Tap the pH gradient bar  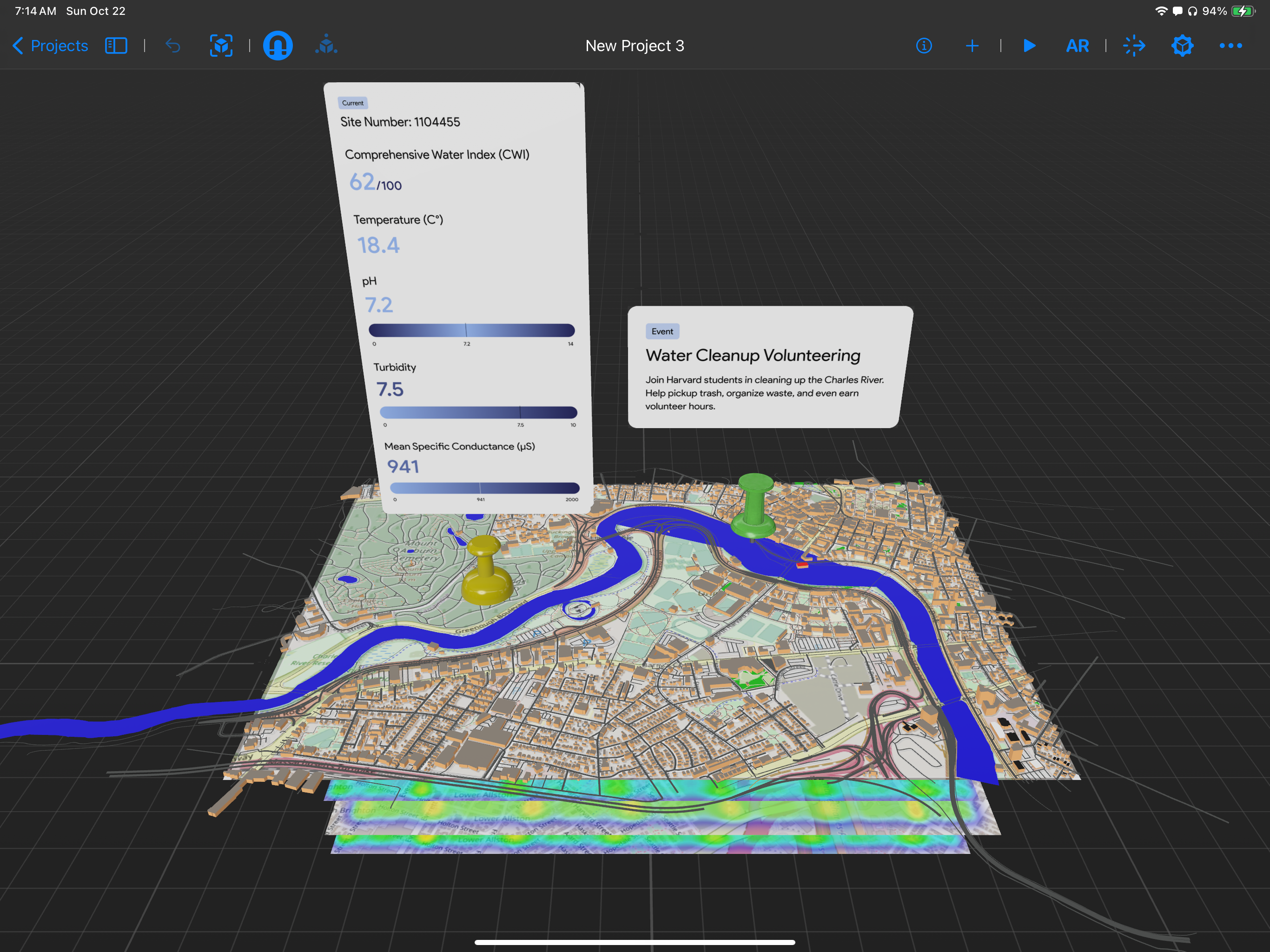471,330
